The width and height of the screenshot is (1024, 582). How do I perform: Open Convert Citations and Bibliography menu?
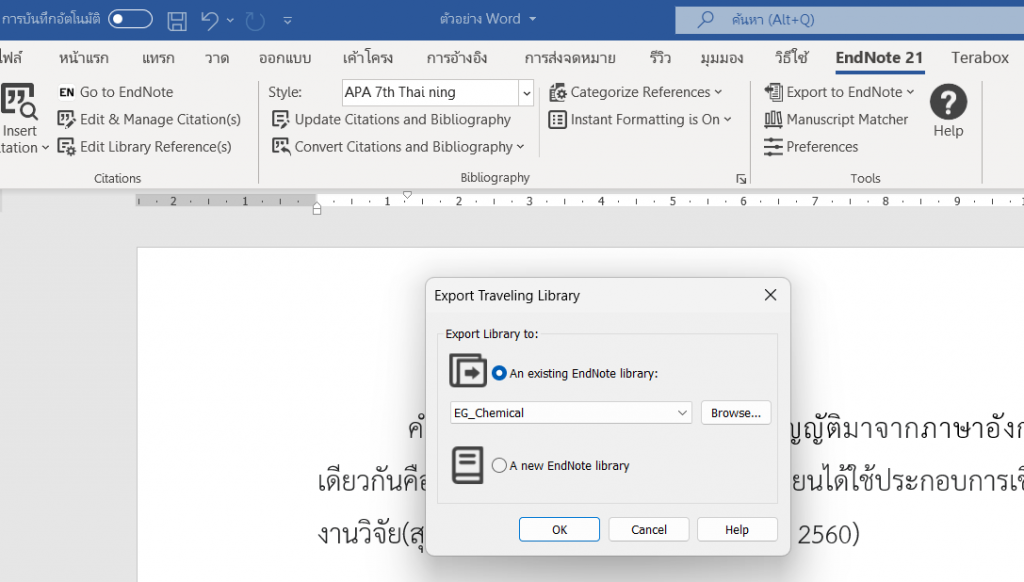click(398, 147)
